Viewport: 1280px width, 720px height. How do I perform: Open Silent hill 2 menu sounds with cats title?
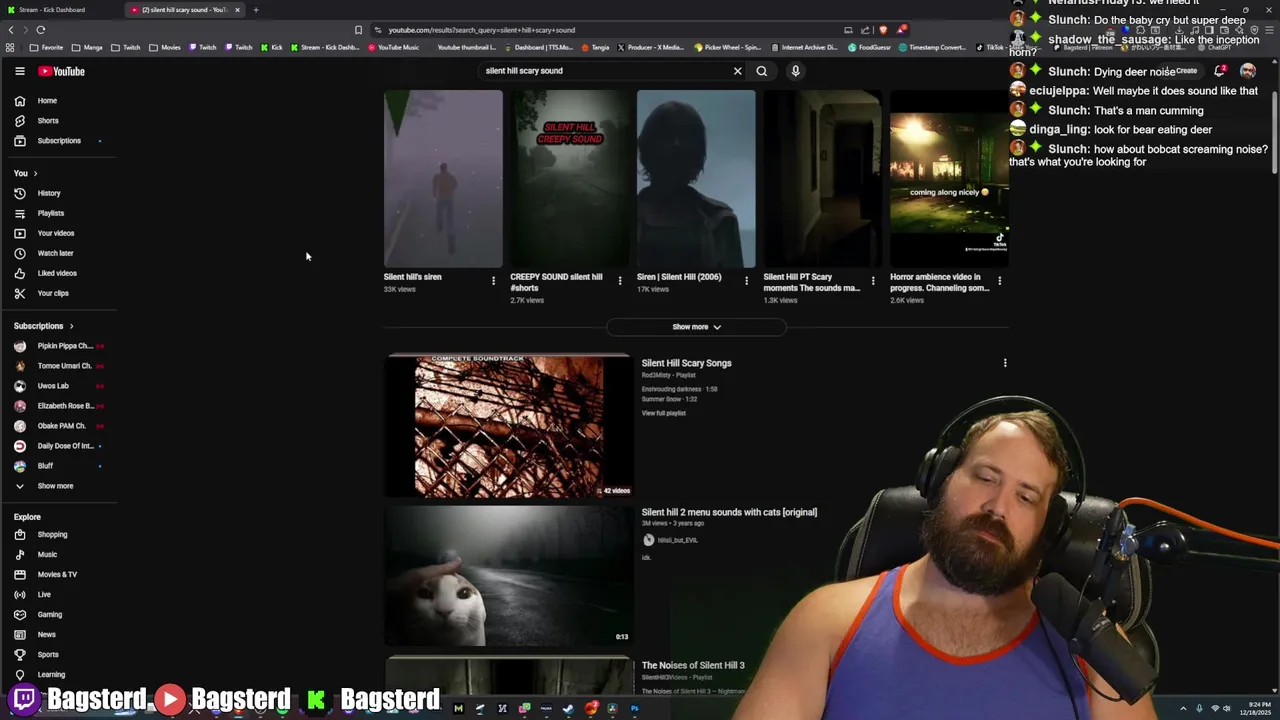(729, 512)
